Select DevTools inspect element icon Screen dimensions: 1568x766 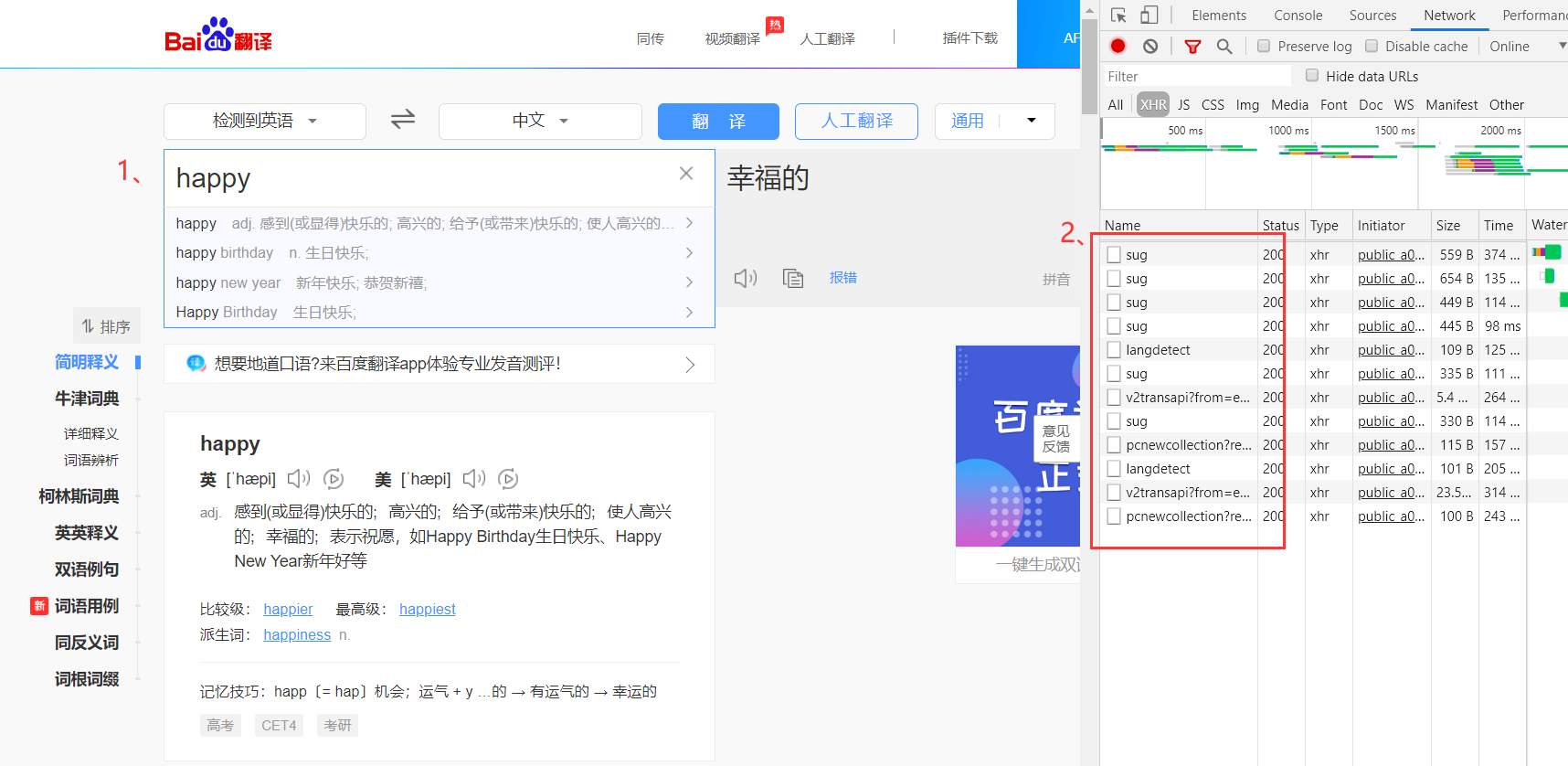coord(1118,16)
